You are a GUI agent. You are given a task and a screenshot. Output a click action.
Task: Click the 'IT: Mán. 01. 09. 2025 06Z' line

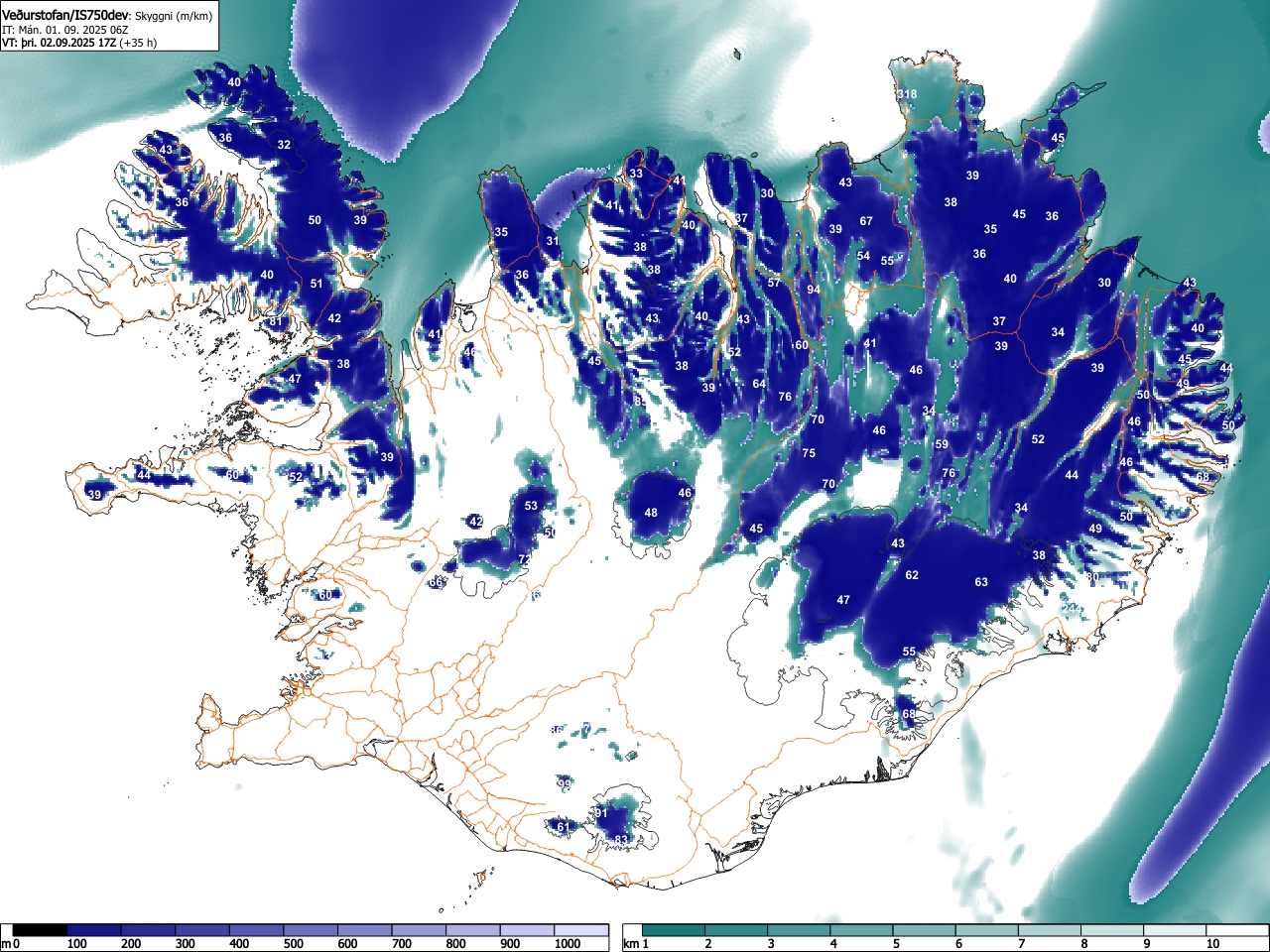click(x=64, y=30)
